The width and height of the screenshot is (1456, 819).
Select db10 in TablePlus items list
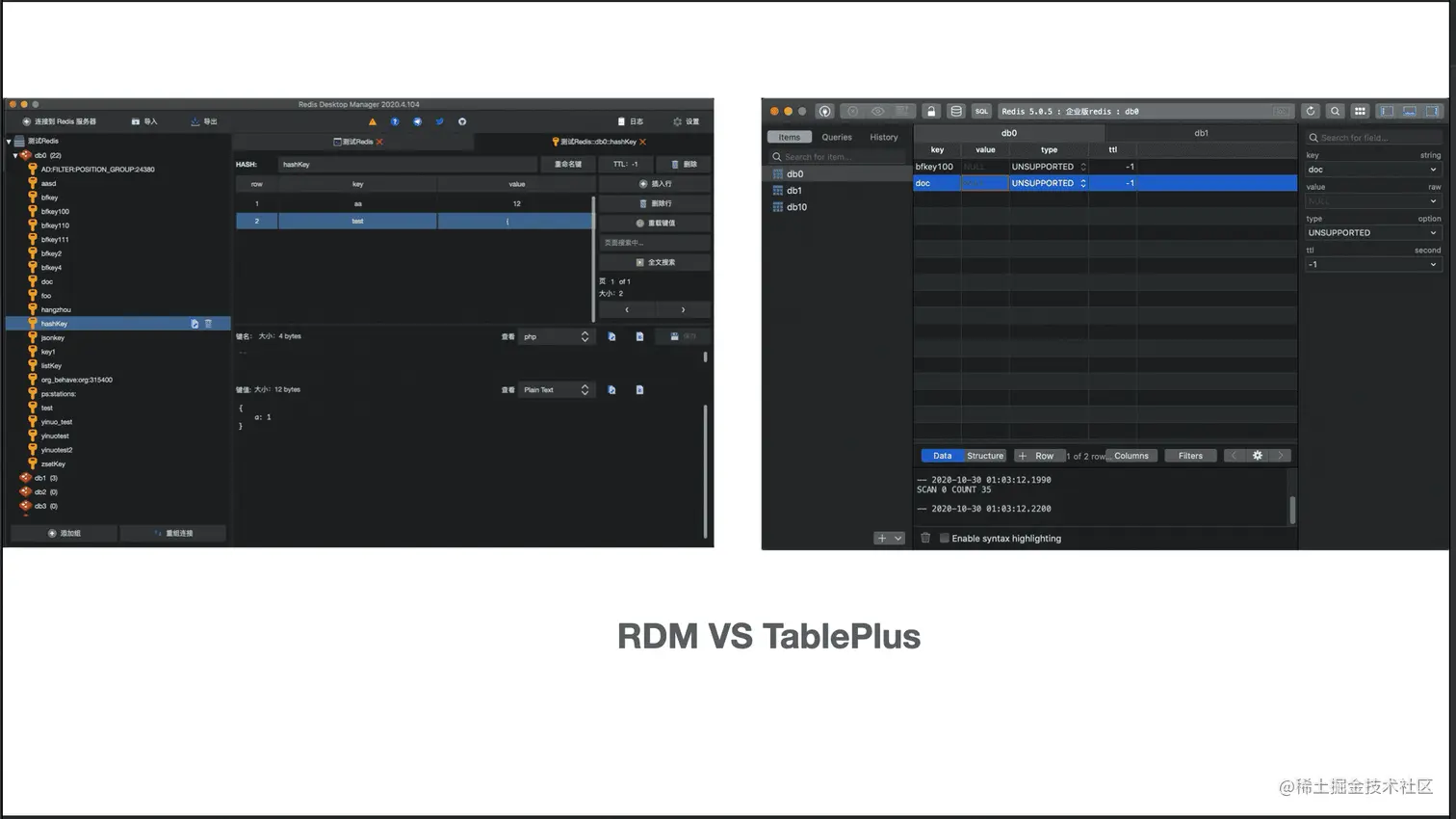(x=796, y=207)
